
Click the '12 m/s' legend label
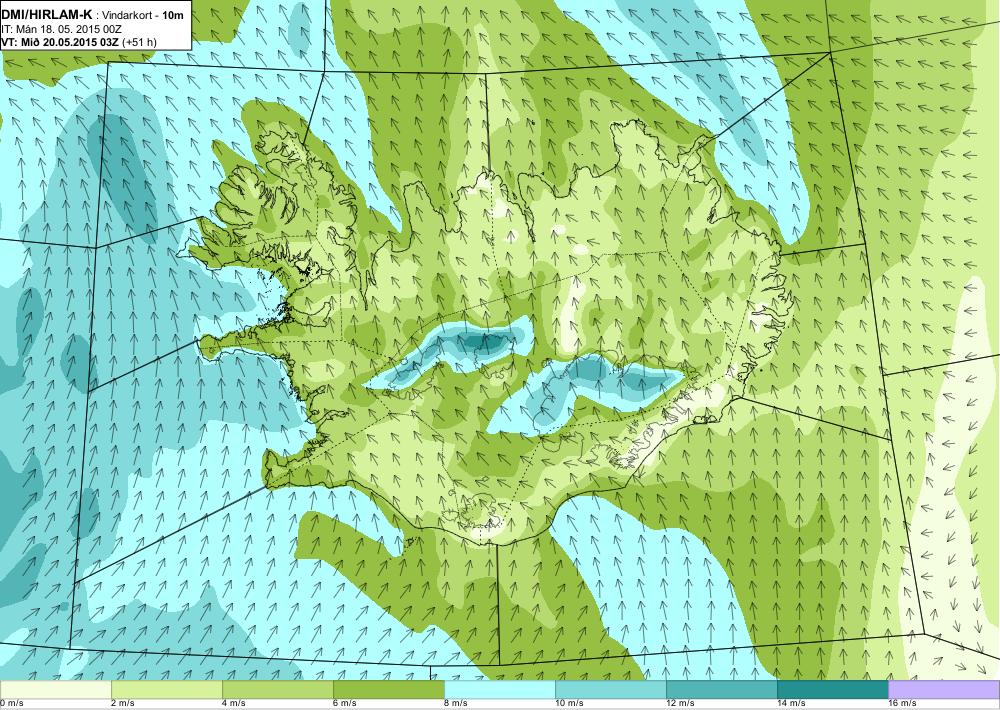(x=680, y=704)
